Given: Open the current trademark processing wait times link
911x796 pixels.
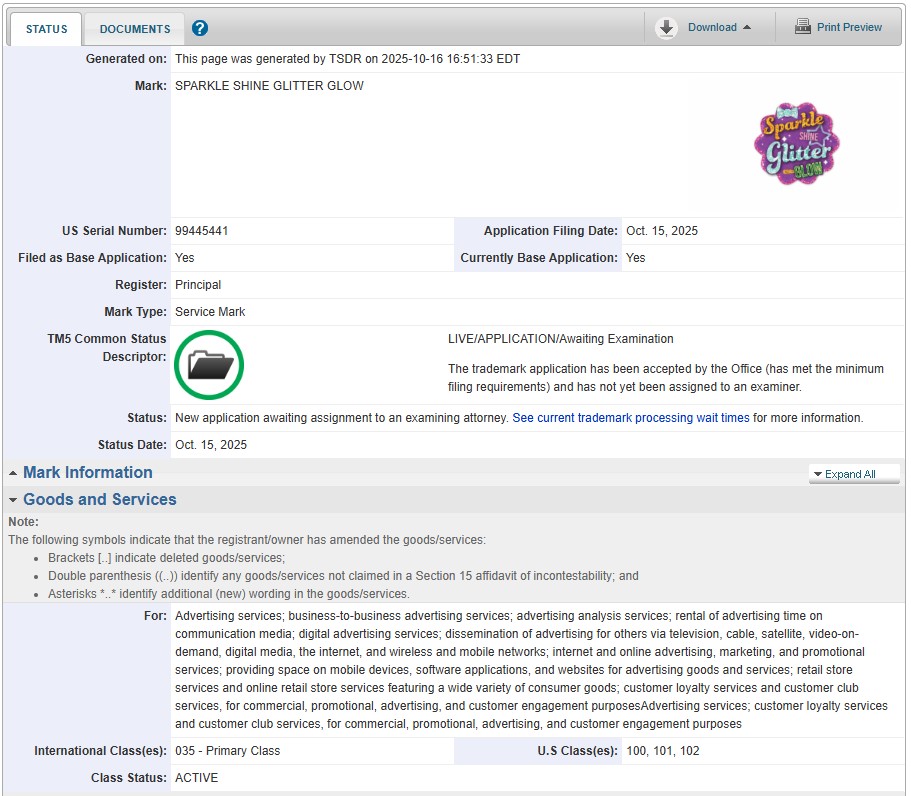Looking at the screenshot, I should tap(631, 418).
